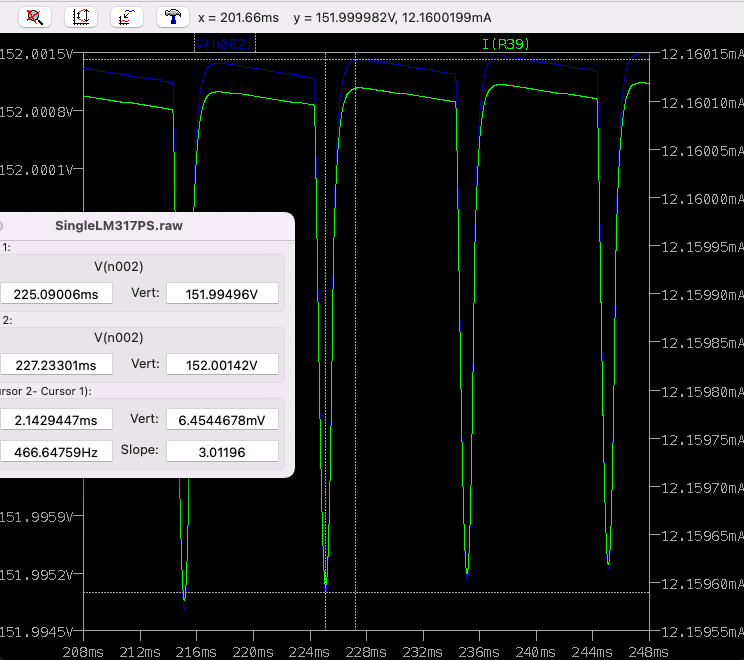The height and width of the screenshot is (660, 744).
Task: Click the difference horizontal field 2.1429447ms
Action: click(x=56, y=420)
